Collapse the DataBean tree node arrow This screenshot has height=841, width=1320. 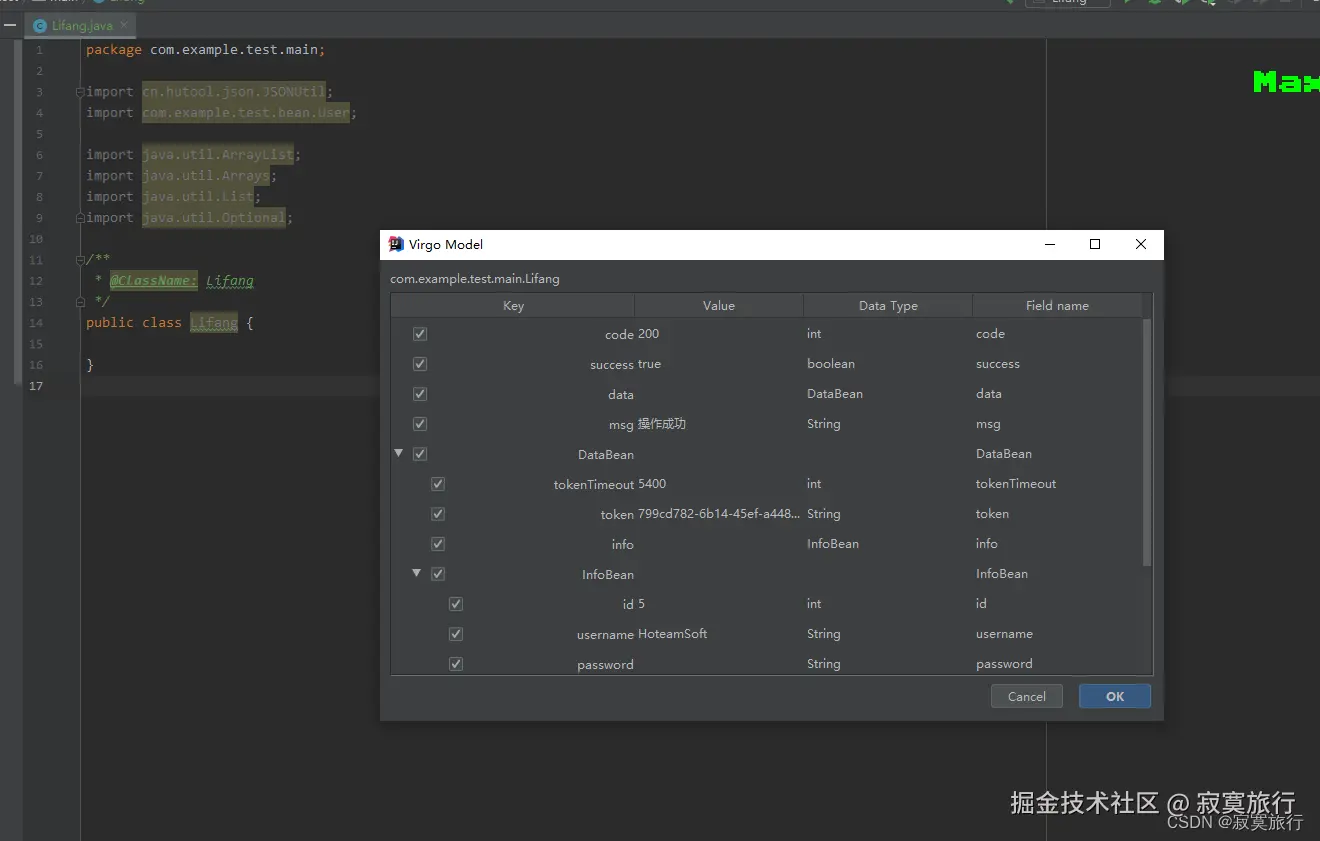click(x=399, y=453)
